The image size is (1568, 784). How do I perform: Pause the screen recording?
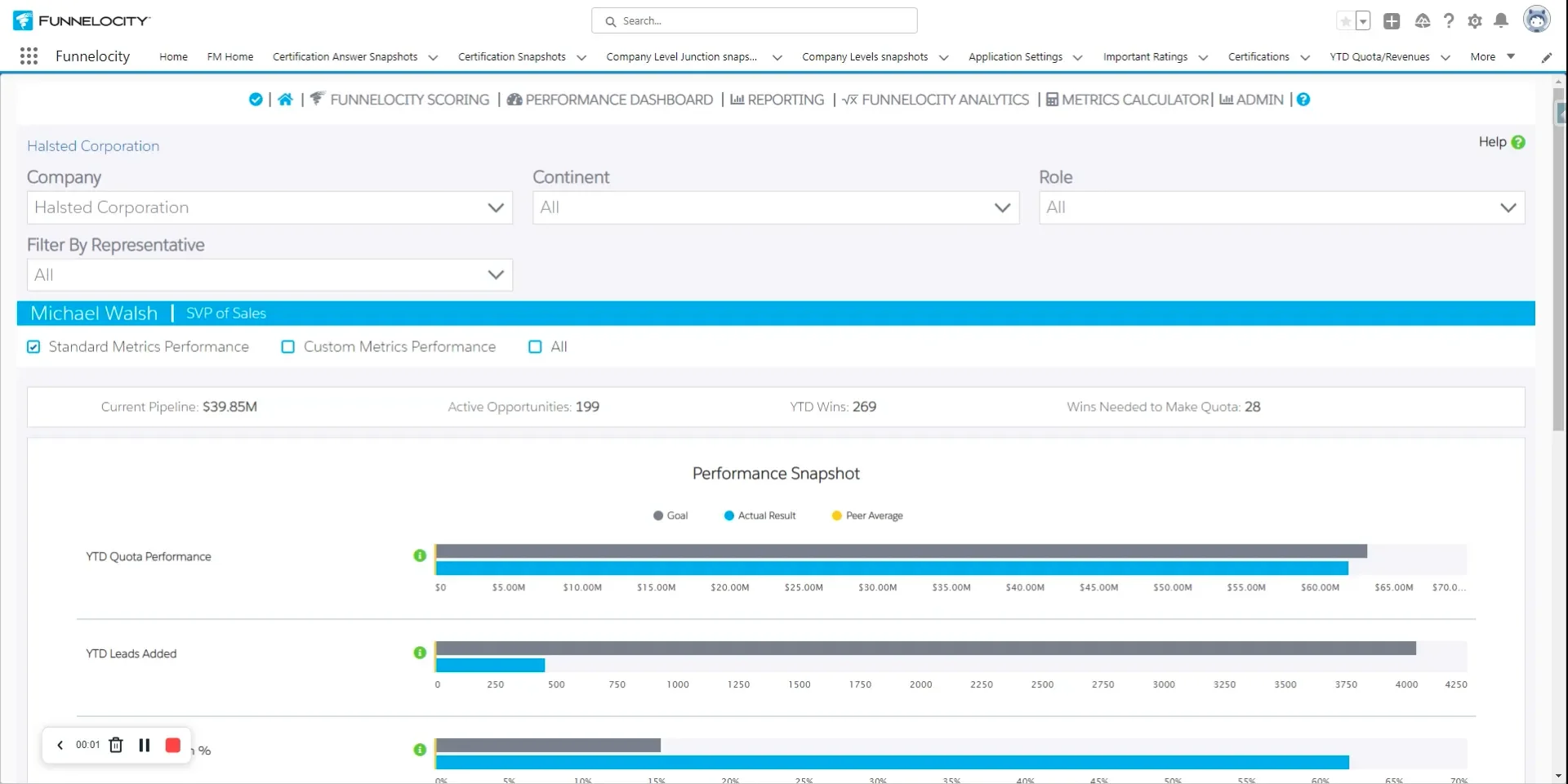[145, 745]
